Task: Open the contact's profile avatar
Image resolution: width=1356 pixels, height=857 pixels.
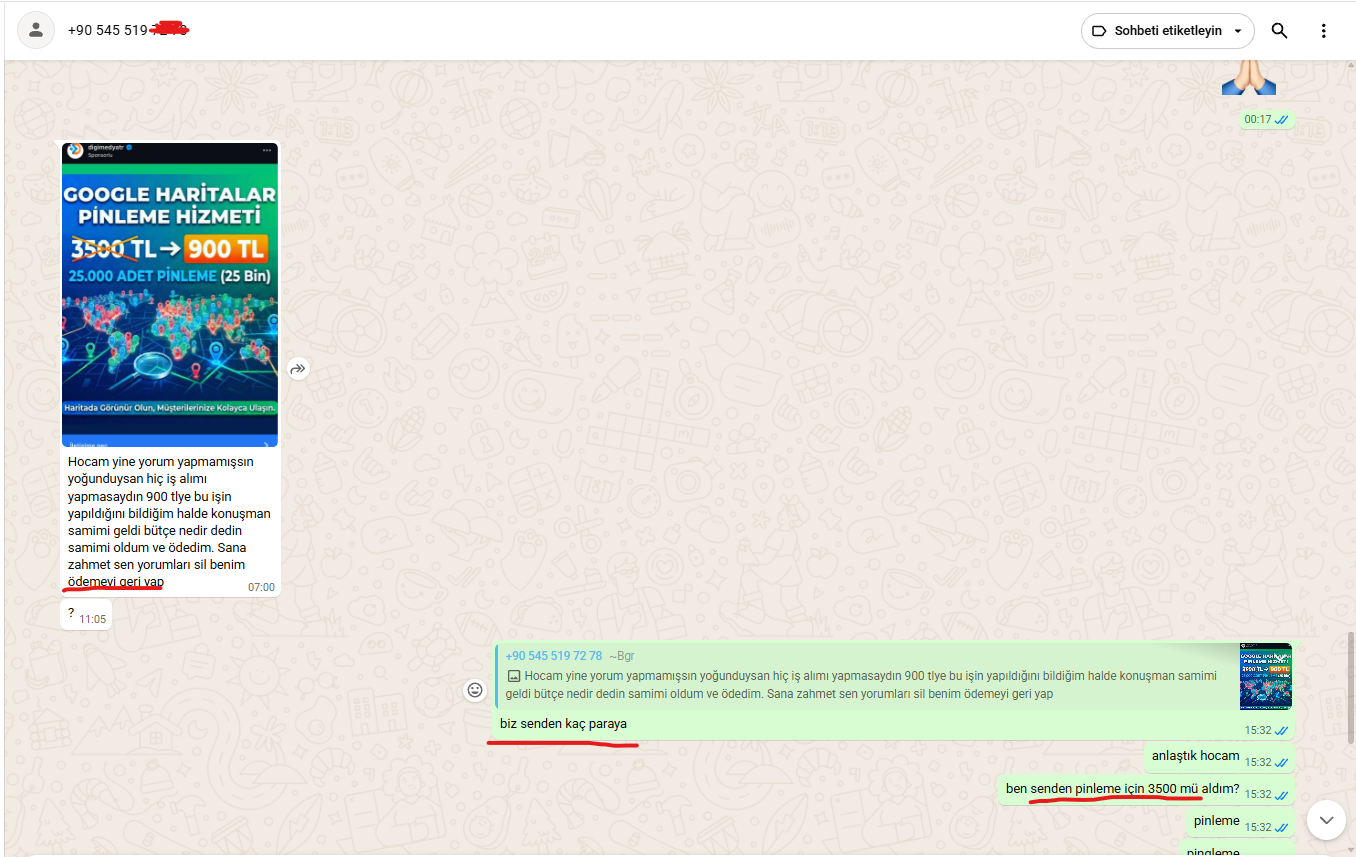Action: [36, 30]
